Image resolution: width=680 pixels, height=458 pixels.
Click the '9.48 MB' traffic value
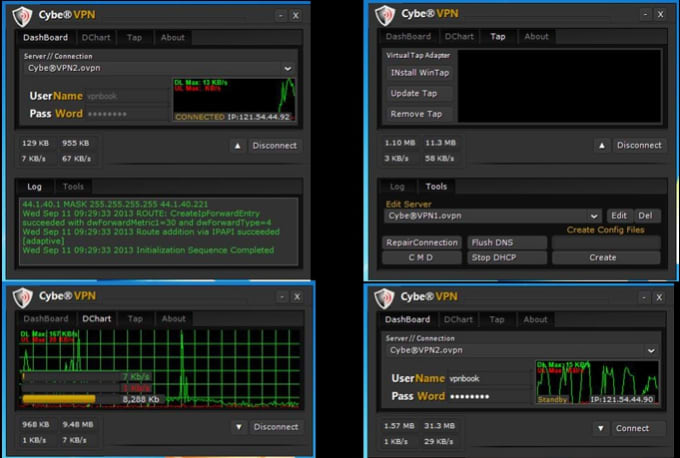pos(78,425)
